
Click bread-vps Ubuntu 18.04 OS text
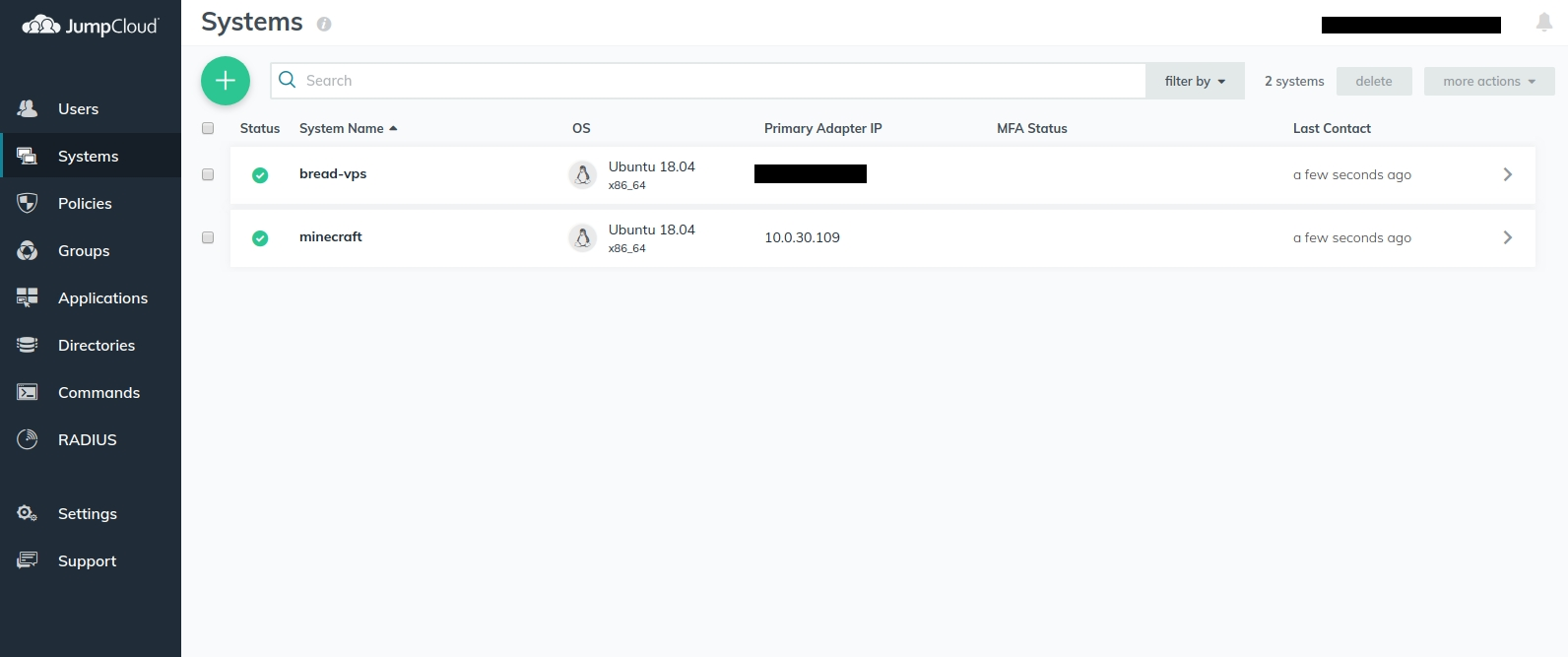(652, 166)
